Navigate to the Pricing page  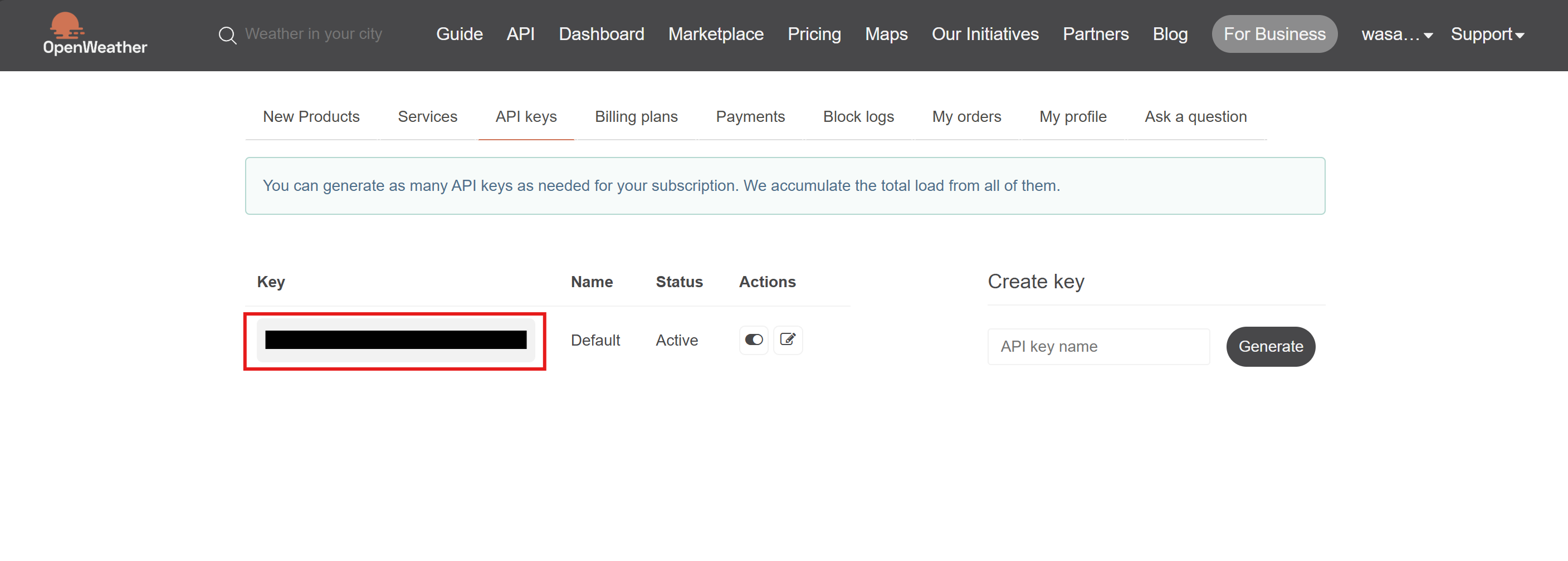(814, 34)
